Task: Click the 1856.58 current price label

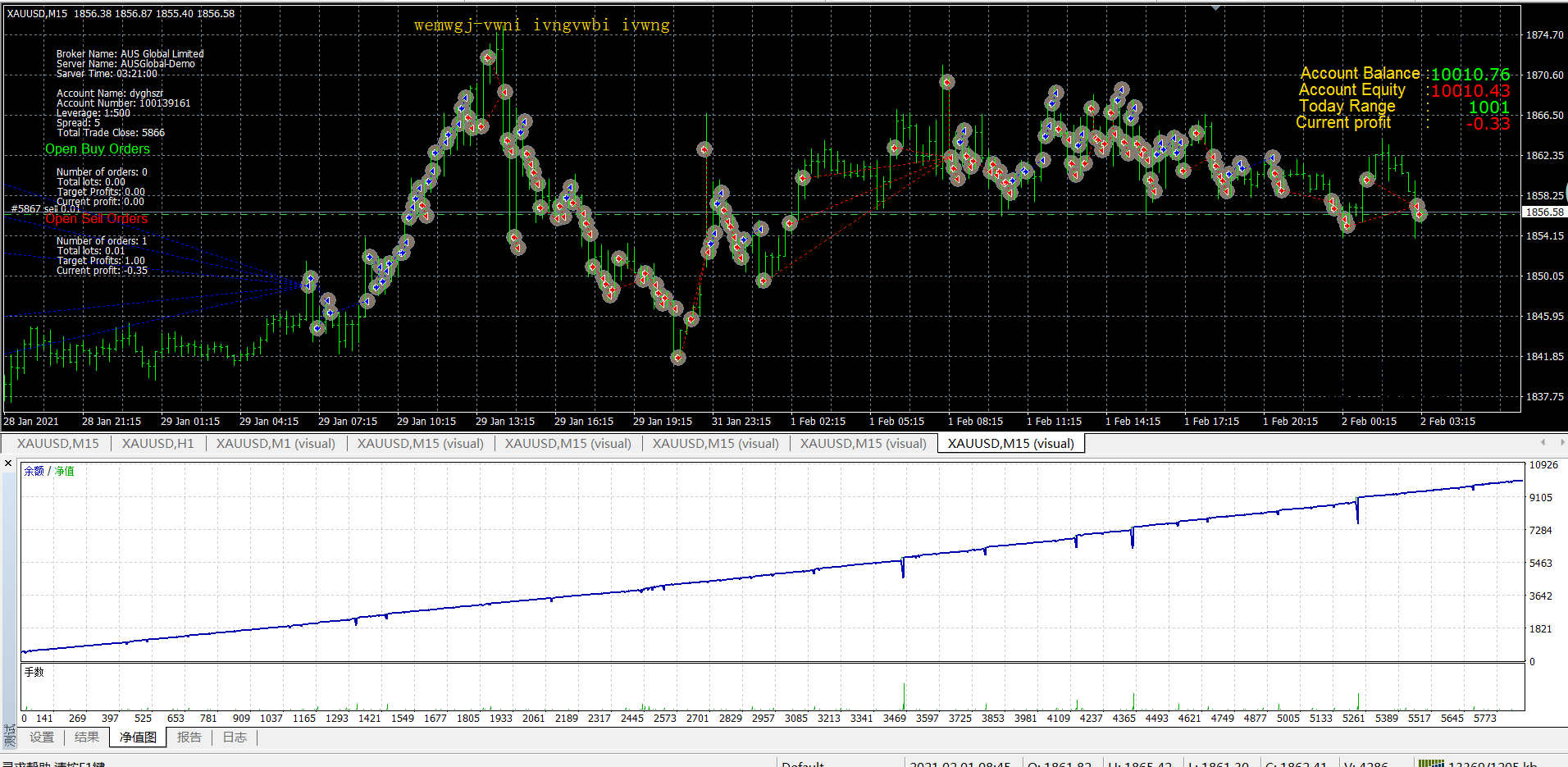Action: (x=1544, y=212)
